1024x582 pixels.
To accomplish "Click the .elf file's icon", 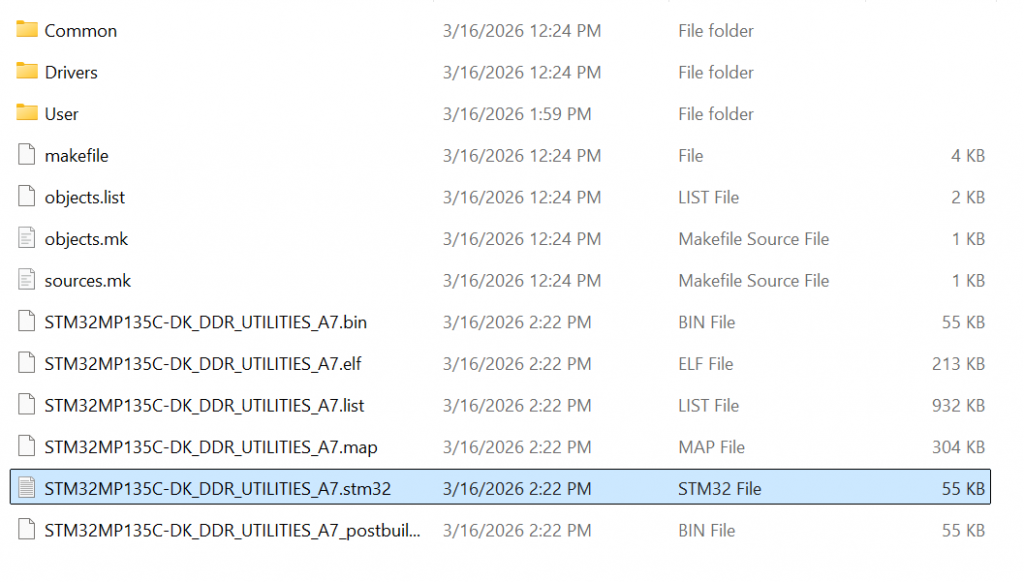I will click(27, 364).
